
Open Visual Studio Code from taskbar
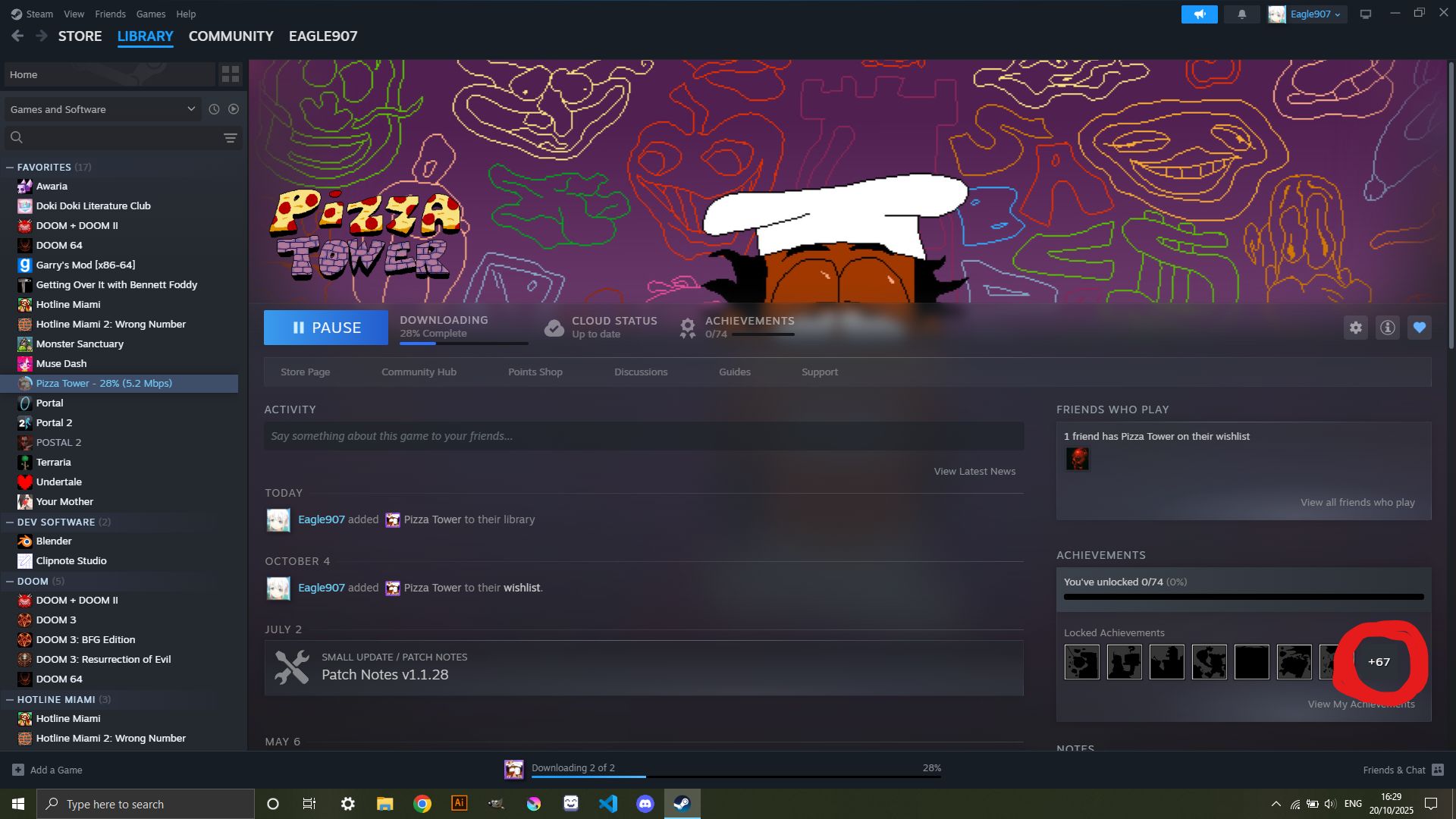[x=608, y=804]
